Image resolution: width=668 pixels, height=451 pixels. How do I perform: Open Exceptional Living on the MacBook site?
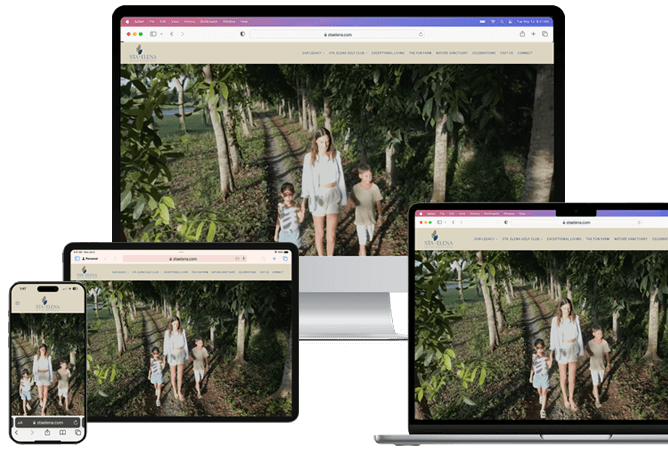click(x=564, y=239)
